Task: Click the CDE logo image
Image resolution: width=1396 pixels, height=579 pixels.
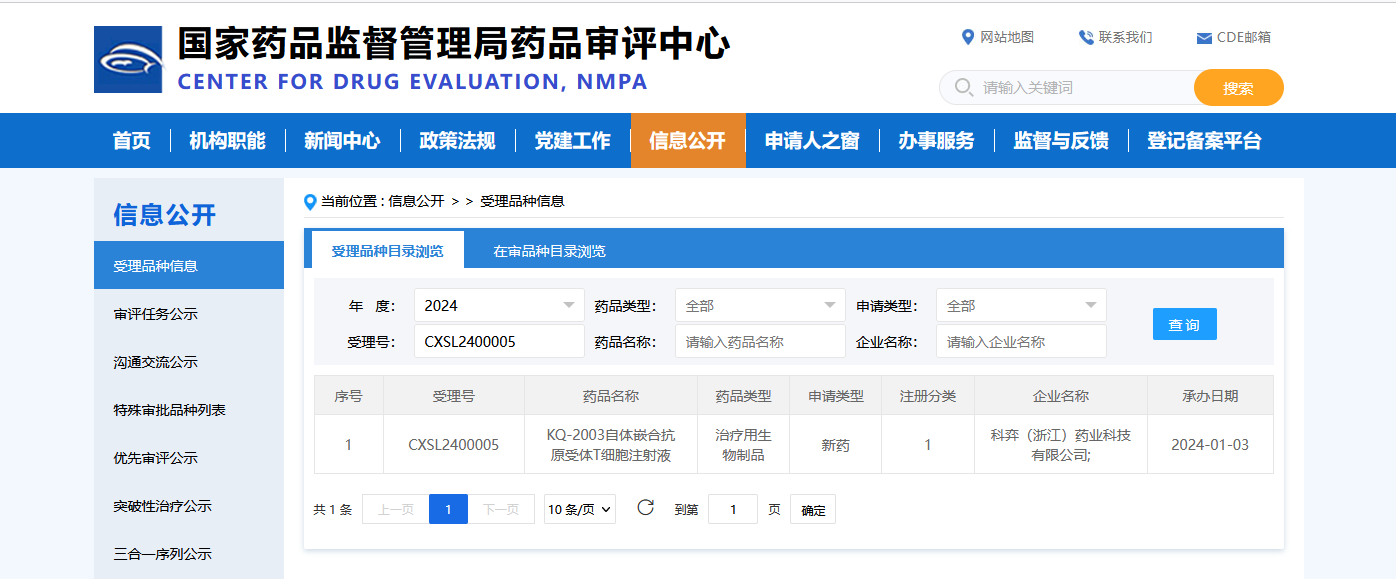Action: pos(127,59)
